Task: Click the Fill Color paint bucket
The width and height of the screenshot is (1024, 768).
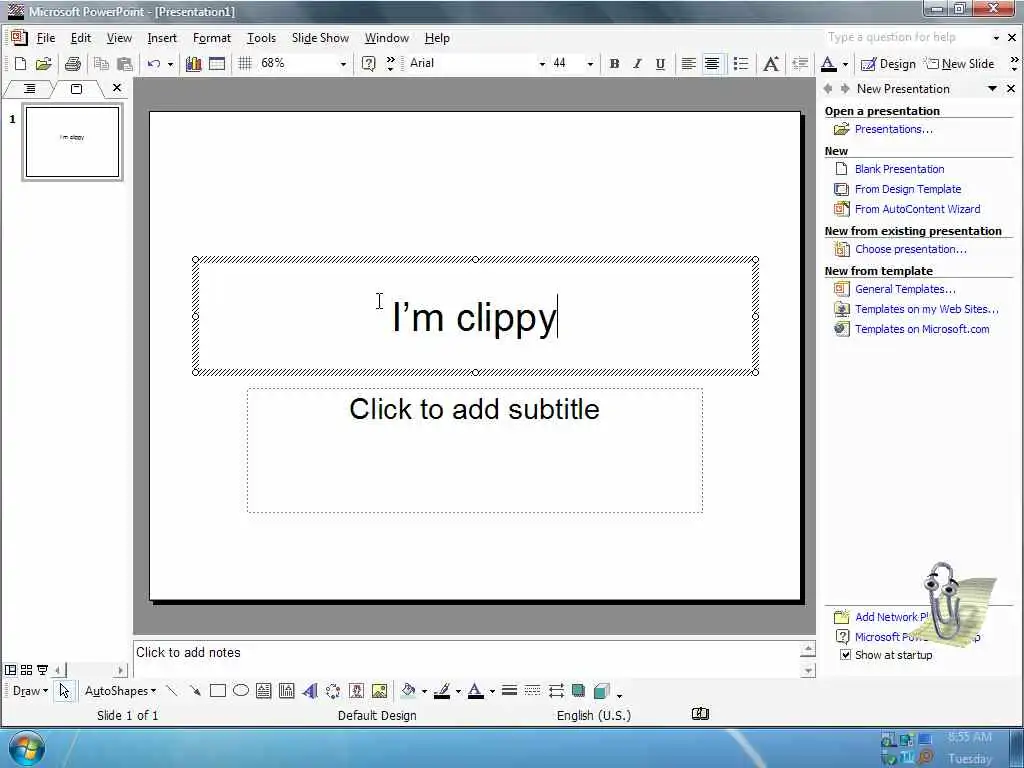Action: pos(409,691)
